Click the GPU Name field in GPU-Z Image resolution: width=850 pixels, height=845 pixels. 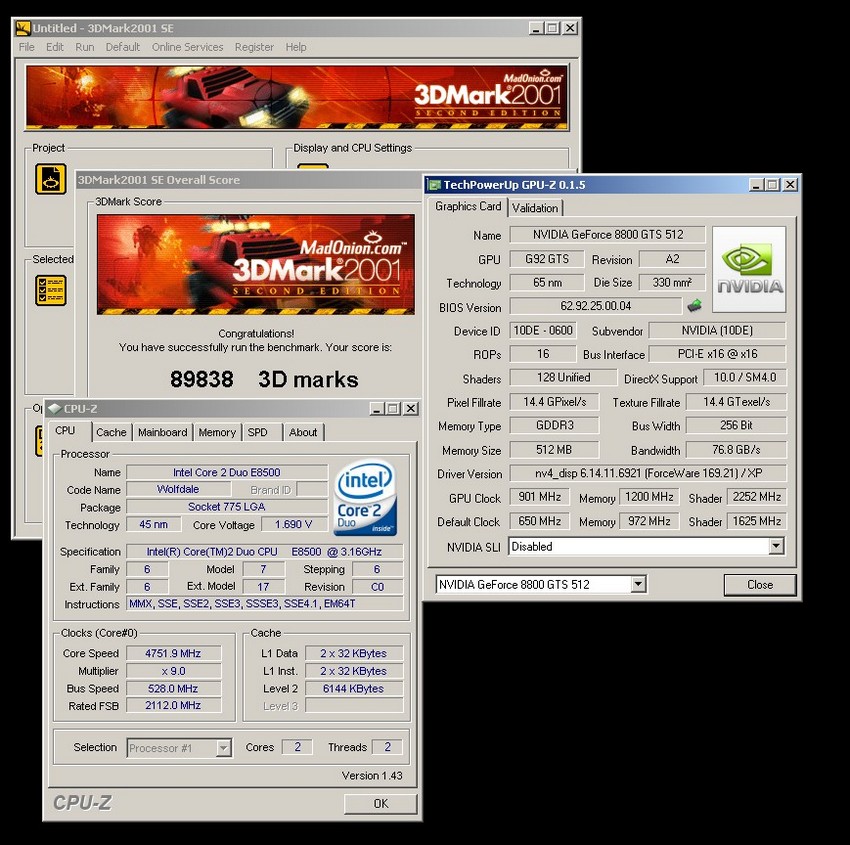607,235
